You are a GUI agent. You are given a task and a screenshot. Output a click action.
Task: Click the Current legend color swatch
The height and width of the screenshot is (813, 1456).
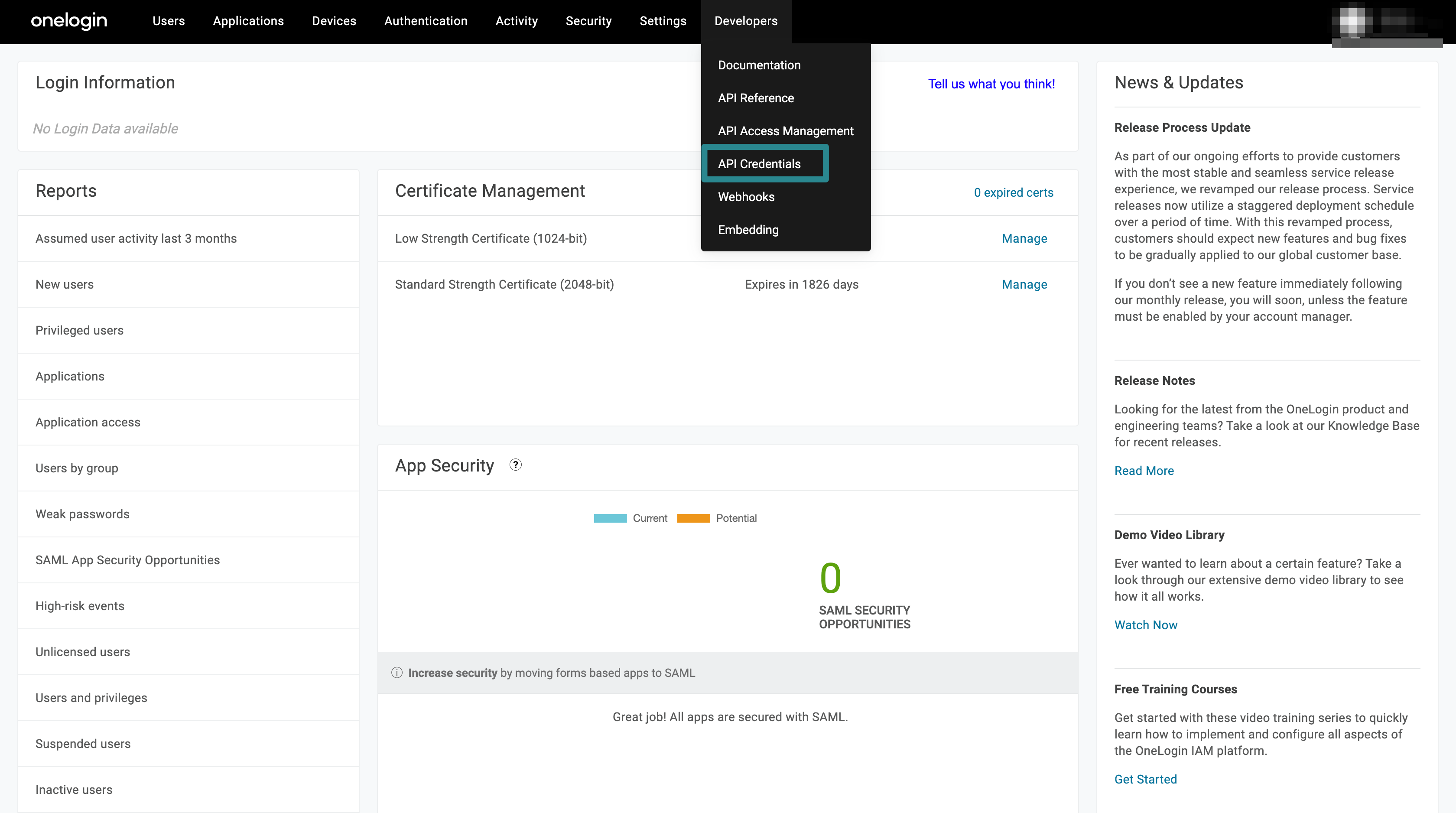(x=611, y=518)
